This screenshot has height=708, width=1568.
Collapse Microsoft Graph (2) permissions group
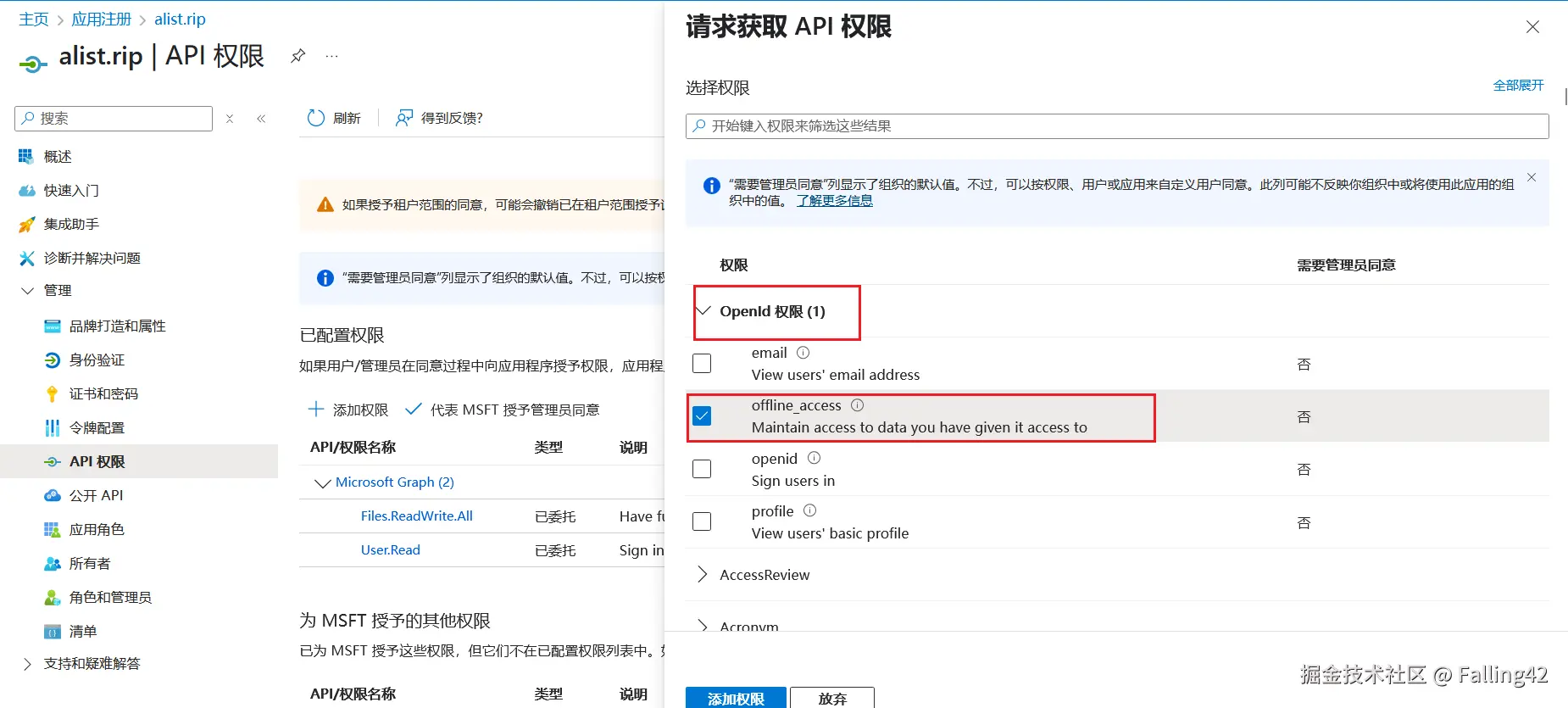click(322, 482)
